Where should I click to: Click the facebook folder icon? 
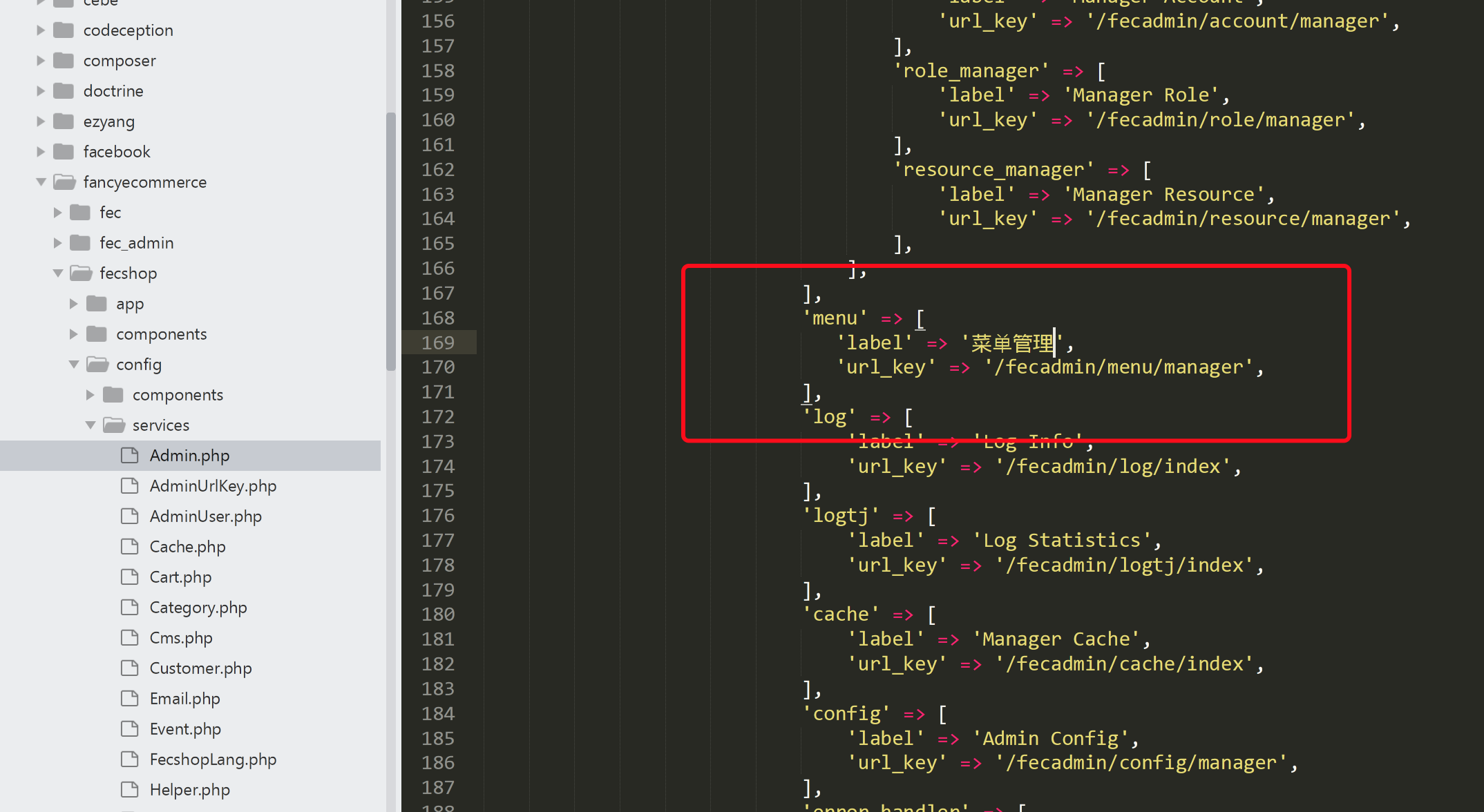point(64,152)
